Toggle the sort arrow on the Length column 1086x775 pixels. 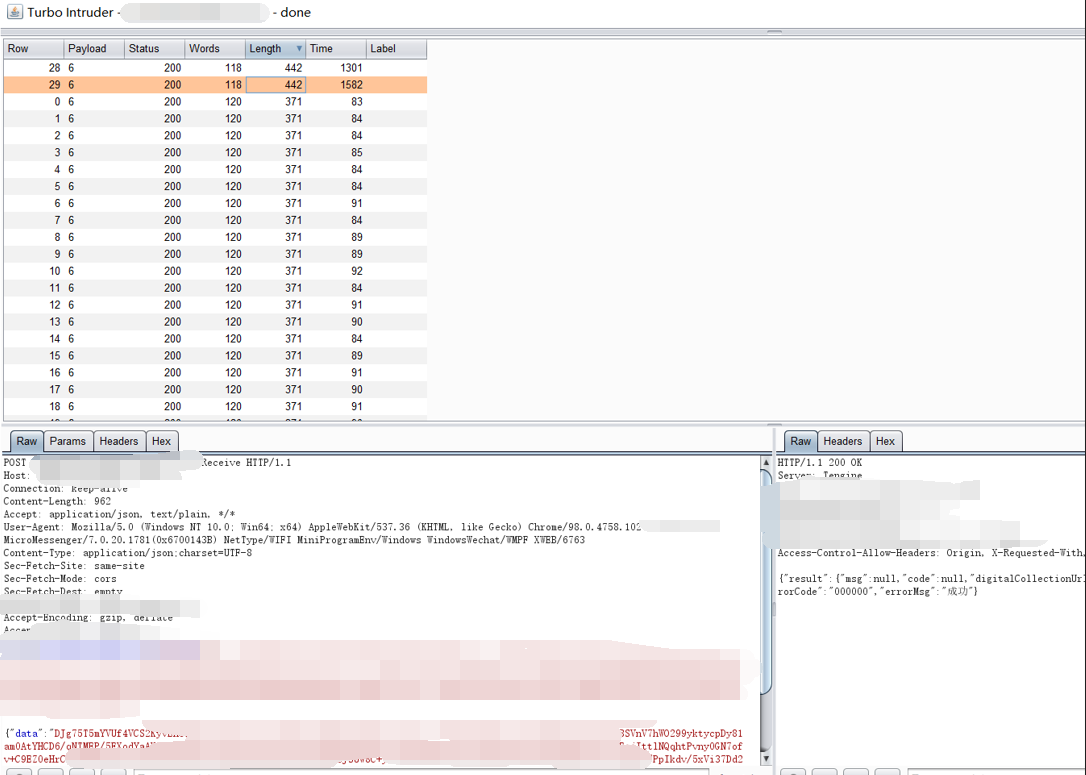pos(299,48)
